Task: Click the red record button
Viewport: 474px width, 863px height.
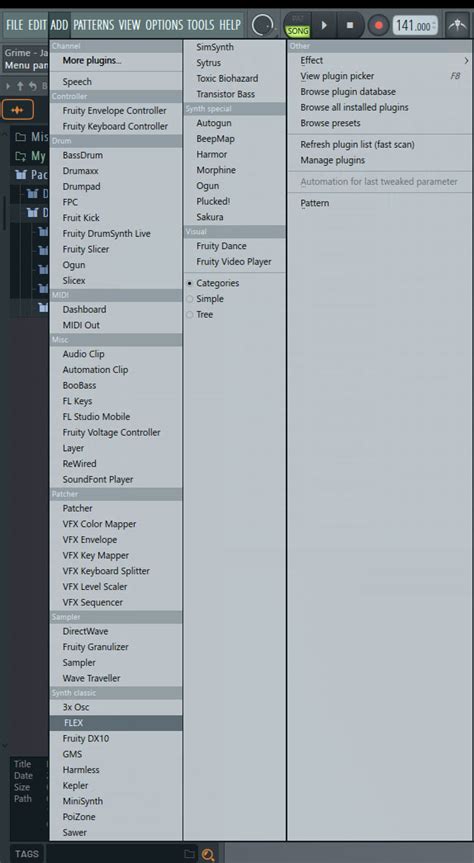Action: tap(378, 25)
